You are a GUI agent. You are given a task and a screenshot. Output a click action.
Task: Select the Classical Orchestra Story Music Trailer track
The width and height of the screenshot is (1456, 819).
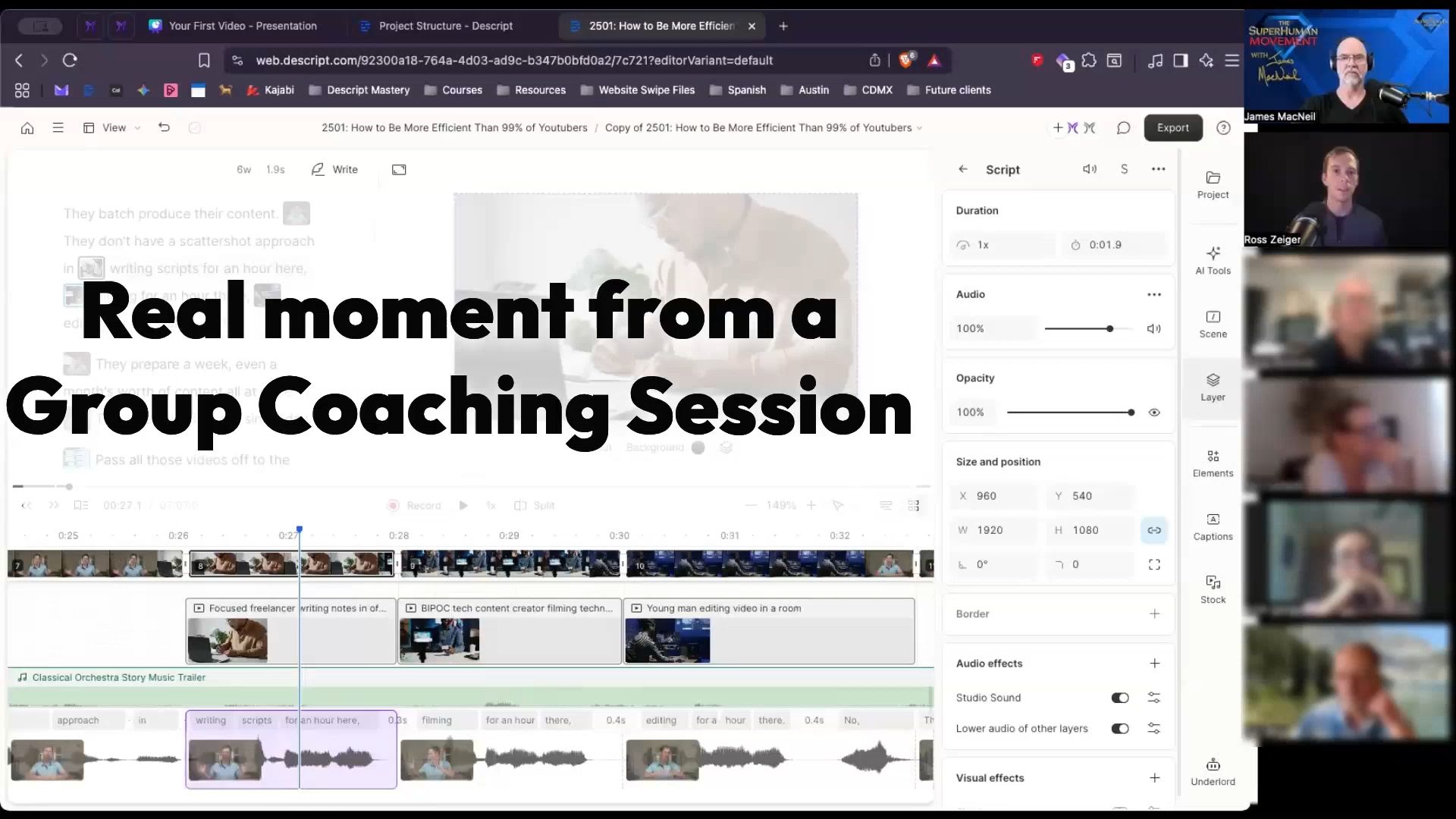pyautogui.click(x=470, y=687)
